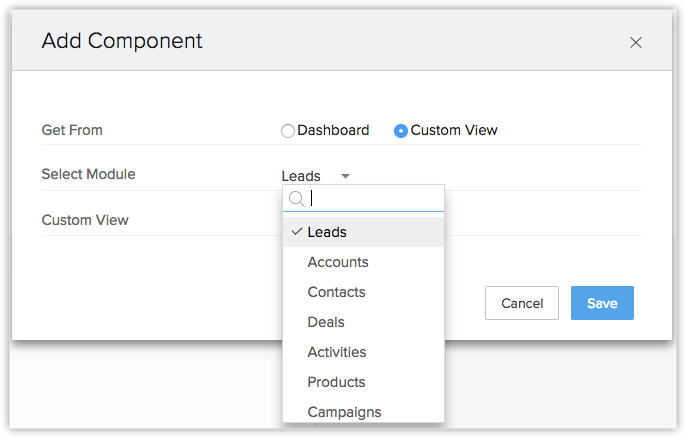Select Campaigns at the list bottom
This screenshot has width=686, height=438.
coord(344,412)
